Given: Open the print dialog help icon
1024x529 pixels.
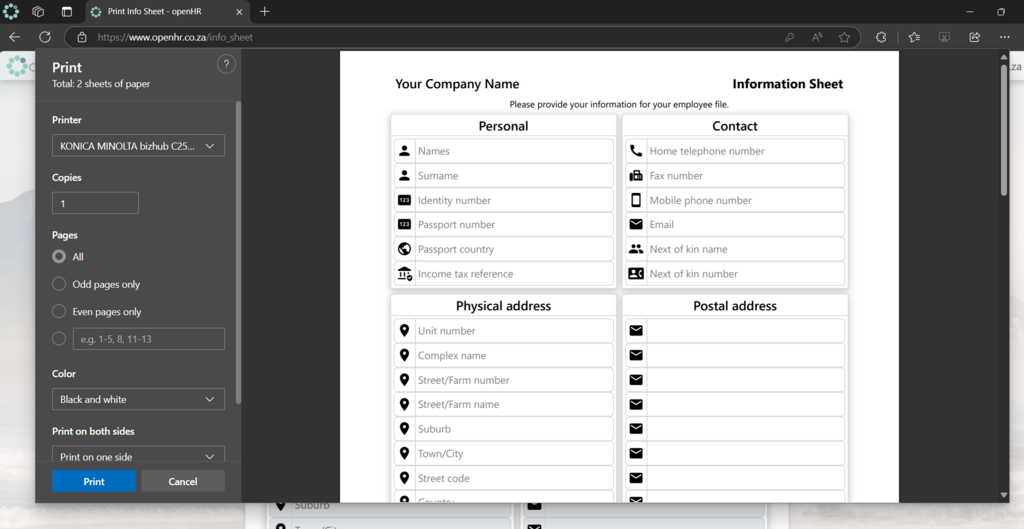Looking at the screenshot, I should [x=226, y=64].
